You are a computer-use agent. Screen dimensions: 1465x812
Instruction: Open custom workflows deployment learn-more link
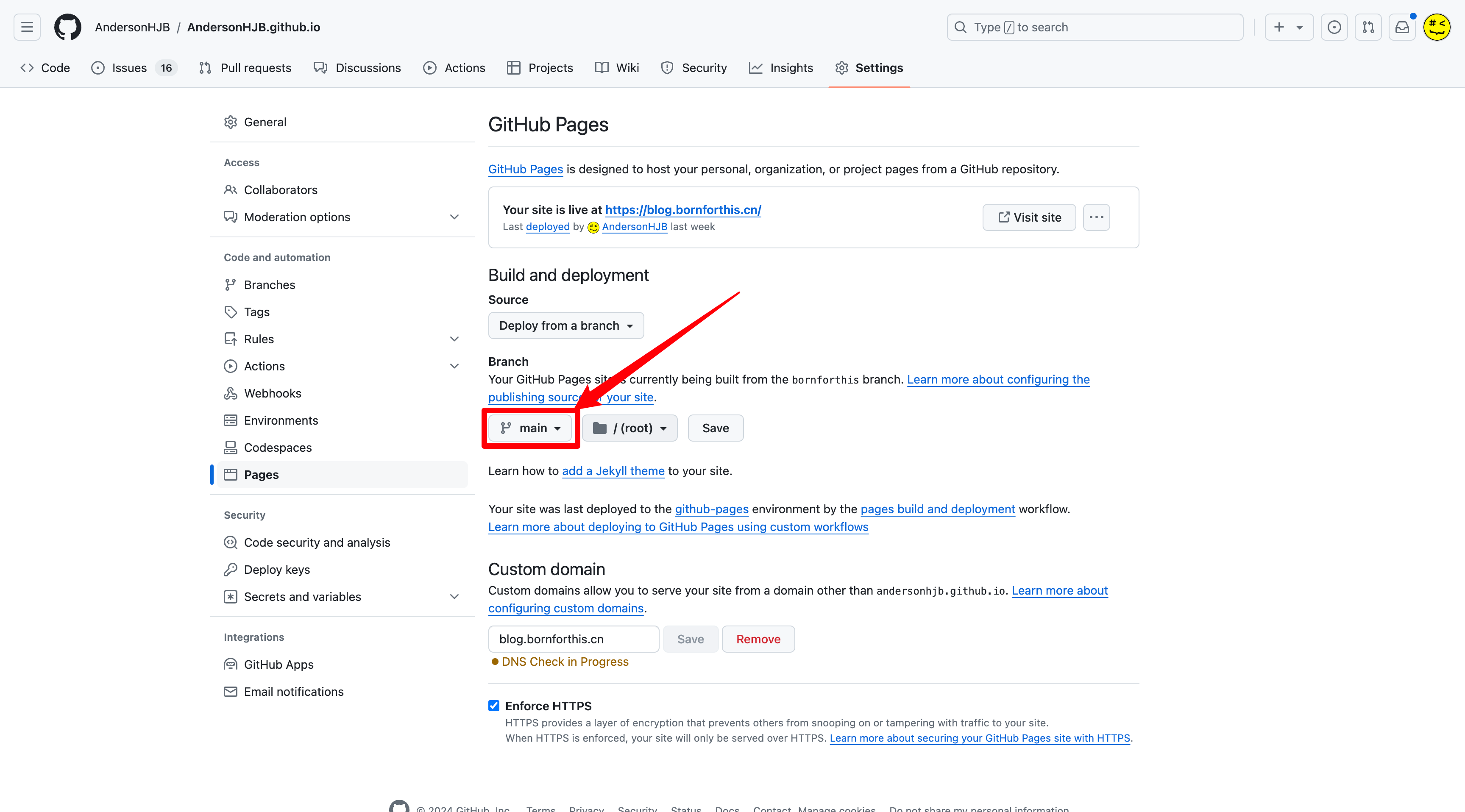[x=679, y=527]
